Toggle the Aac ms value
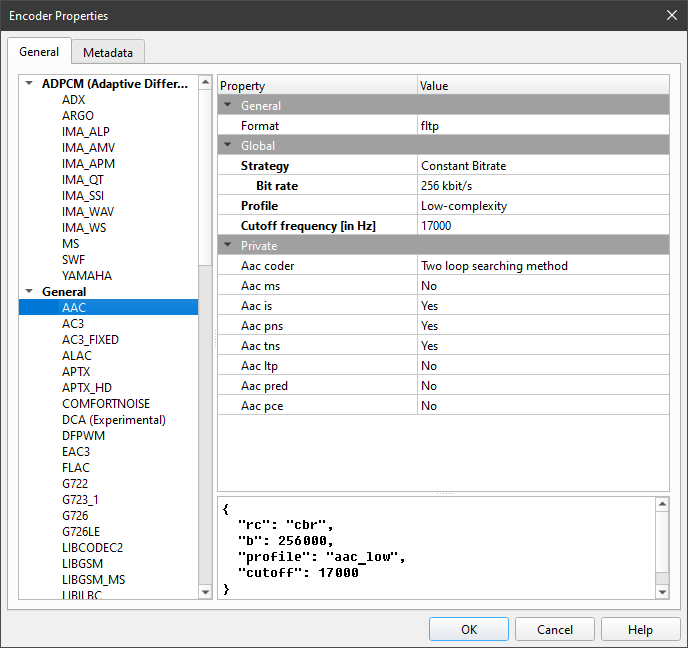Viewport: 688px width, 648px height. point(542,286)
